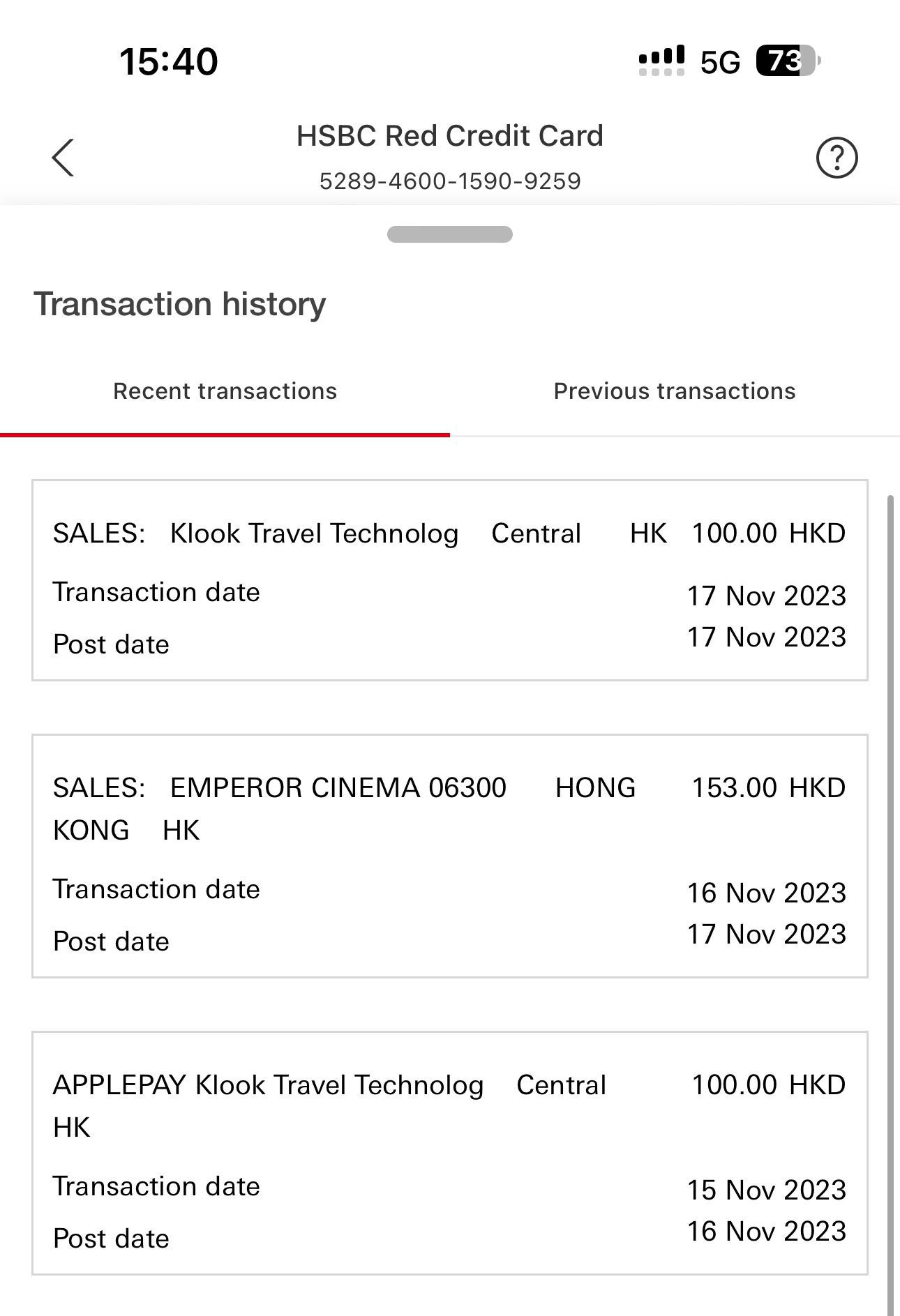Tap the 15 Nov 2023 transaction date
This screenshot has width=900, height=1316.
(x=767, y=1190)
